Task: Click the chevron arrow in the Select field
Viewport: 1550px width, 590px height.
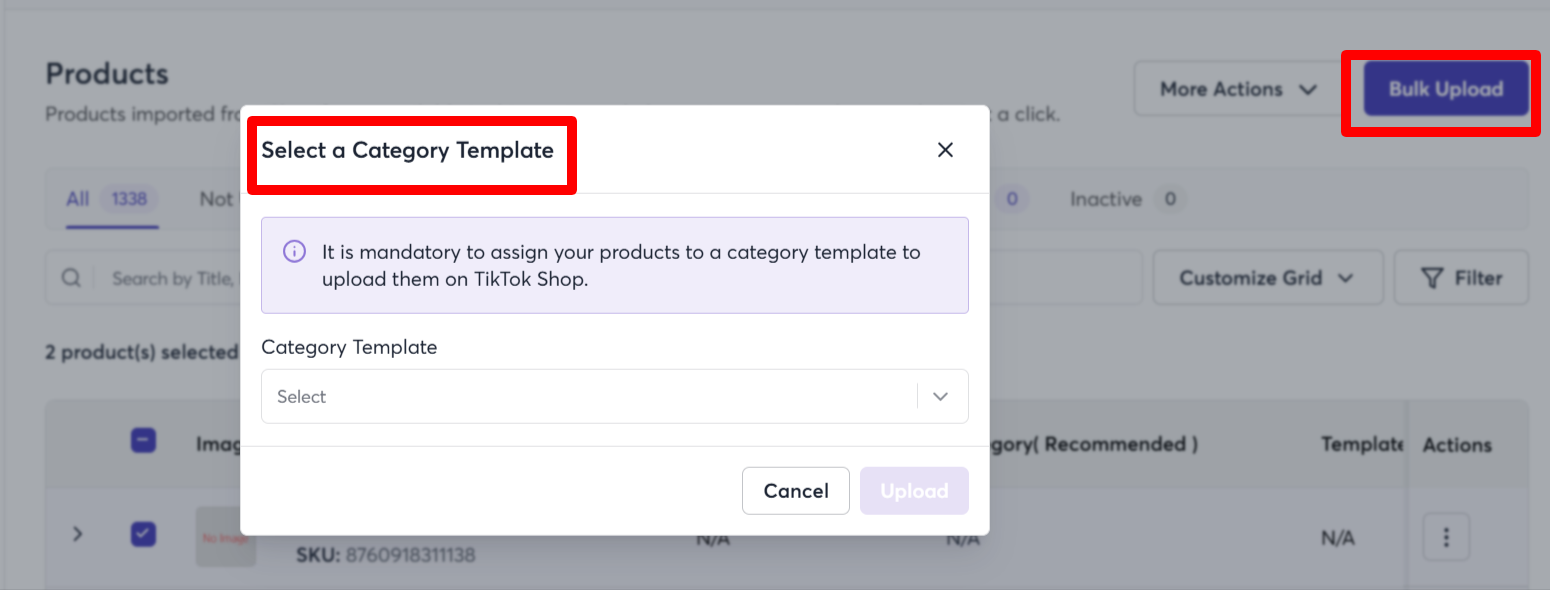Action: coord(940,396)
